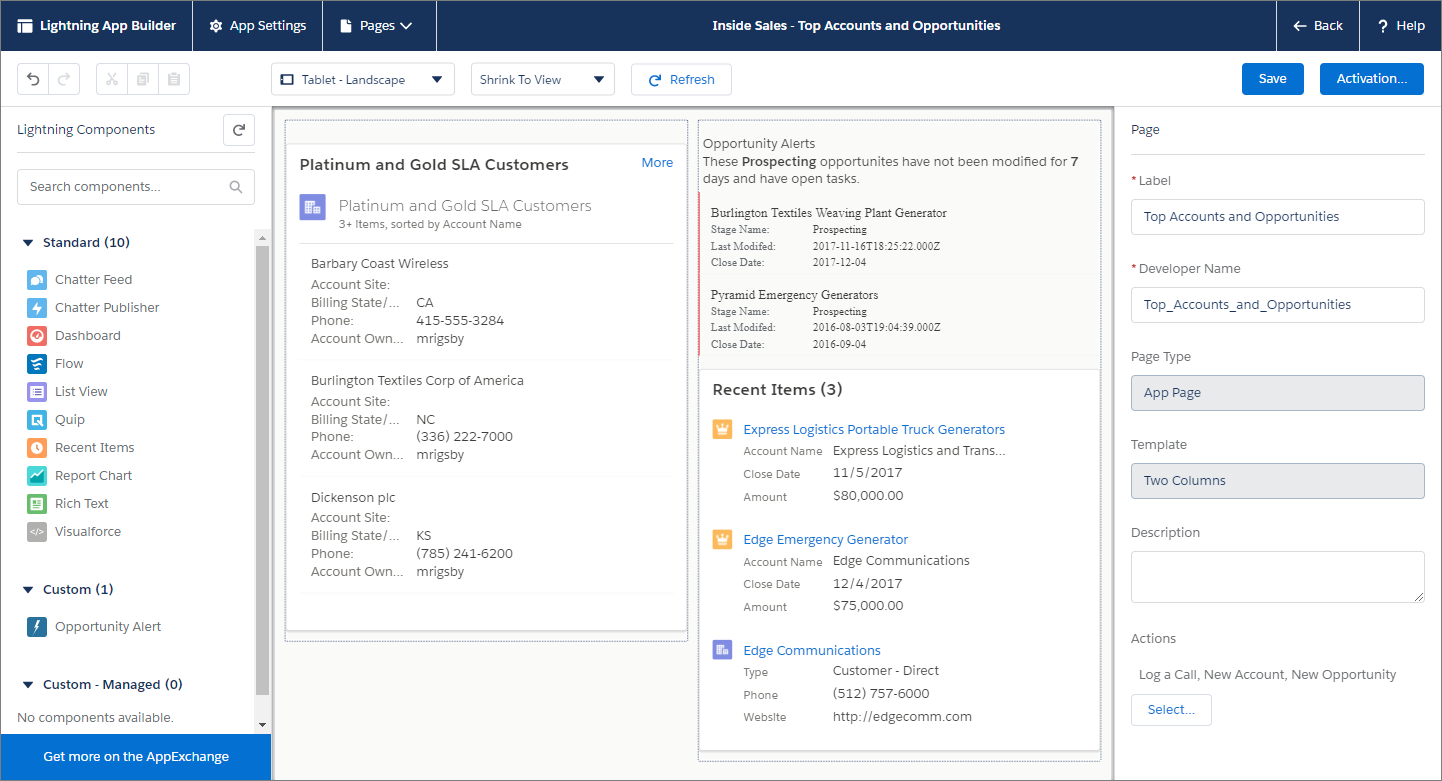This screenshot has width=1442, height=781.
Task: Open the Express Logistics Portable Truck Generators link
Action: 873,429
